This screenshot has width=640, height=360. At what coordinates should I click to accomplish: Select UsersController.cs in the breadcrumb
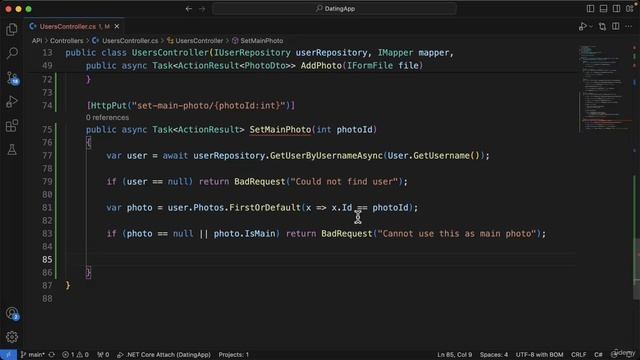125,41
